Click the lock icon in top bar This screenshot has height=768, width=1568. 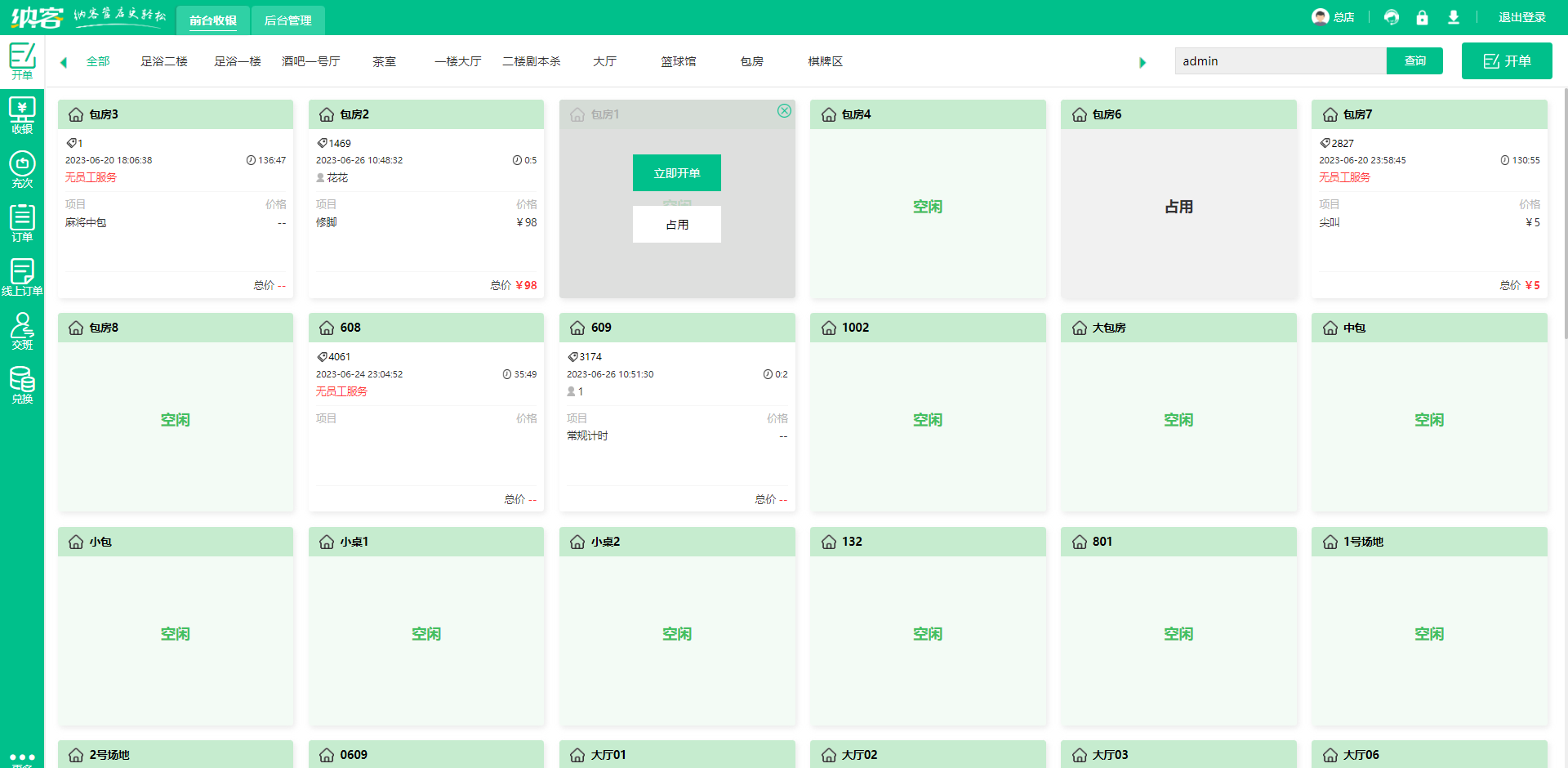[1423, 17]
